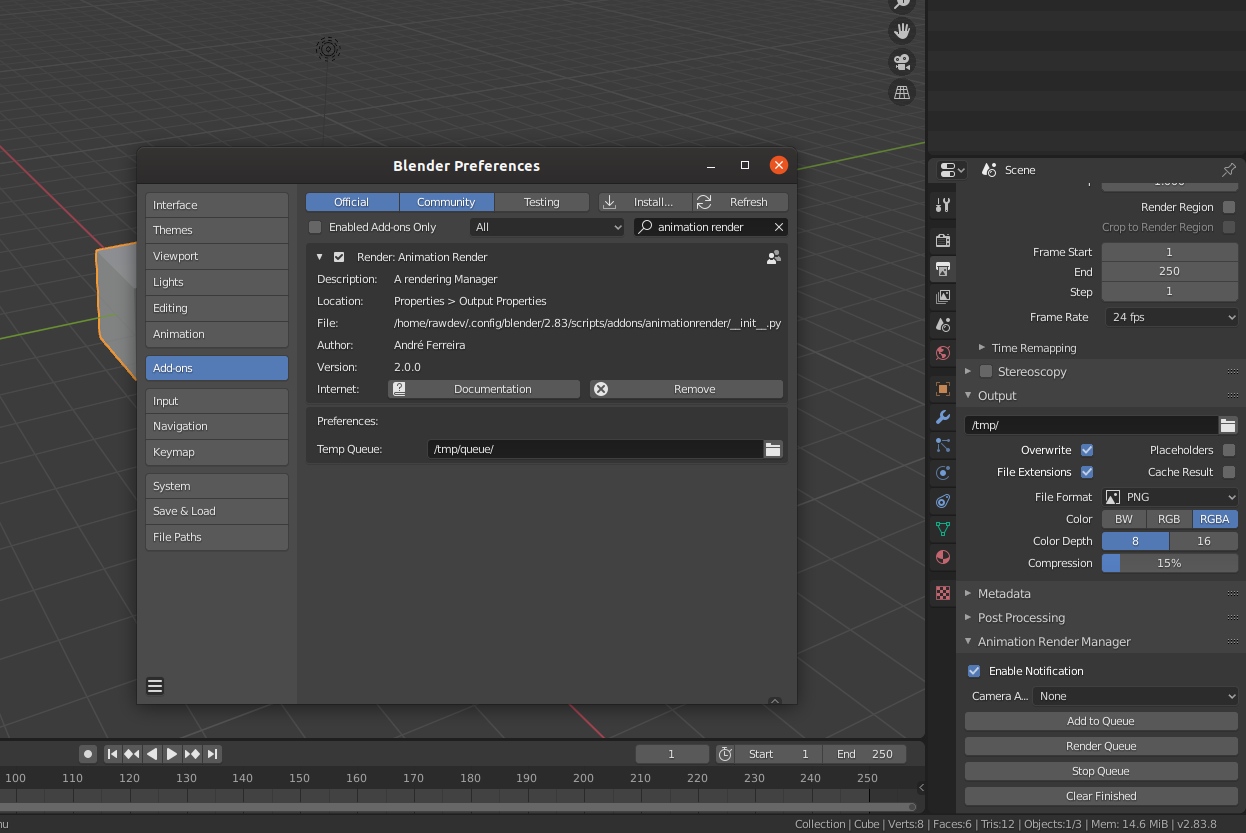Open the Object Constraints properties tab
This screenshot has height=833, width=1246.
pos(942,501)
